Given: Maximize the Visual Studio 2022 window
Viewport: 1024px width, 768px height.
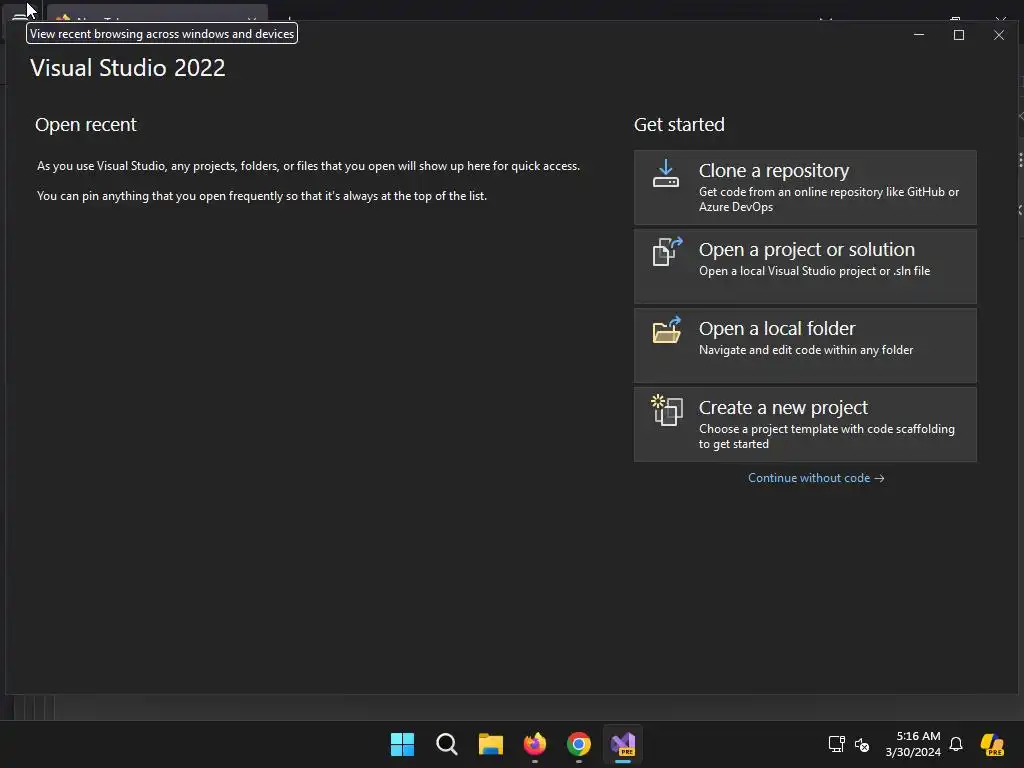Looking at the screenshot, I should click(959, 35).
